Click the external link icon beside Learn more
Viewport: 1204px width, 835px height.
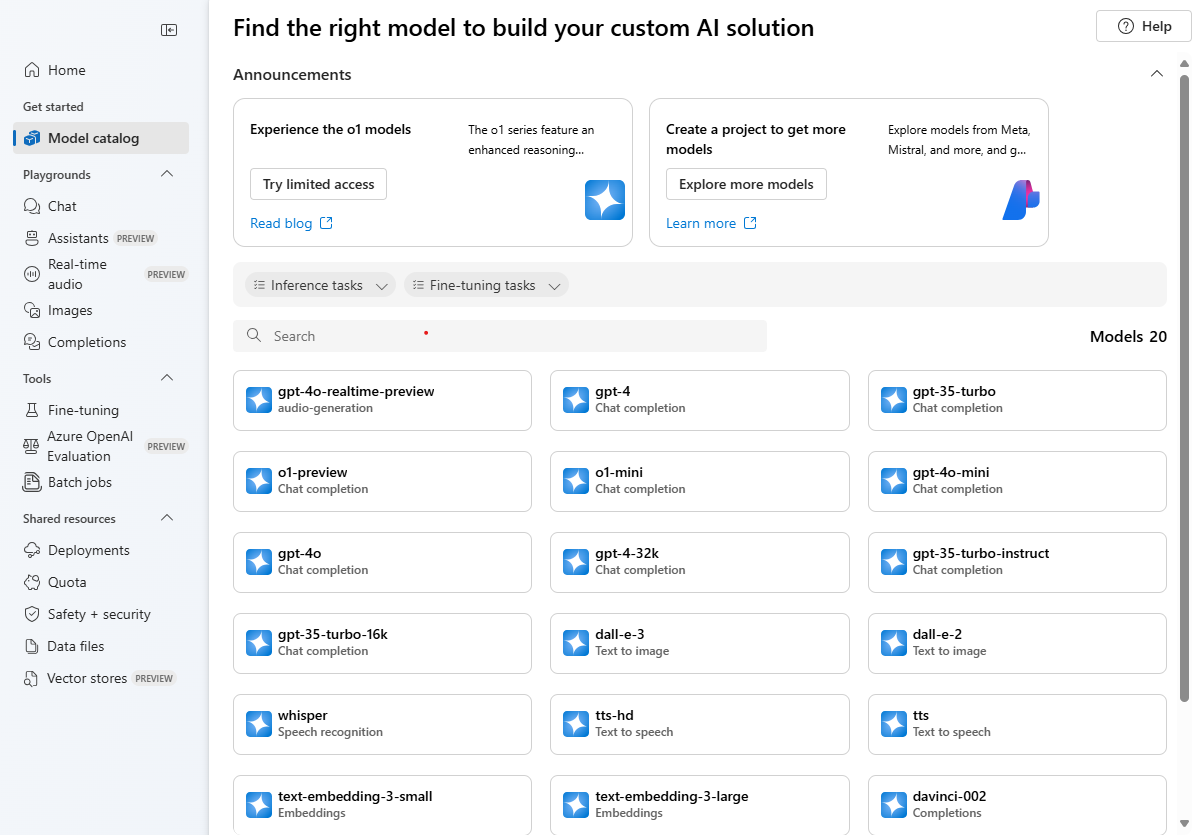(750, 223)
